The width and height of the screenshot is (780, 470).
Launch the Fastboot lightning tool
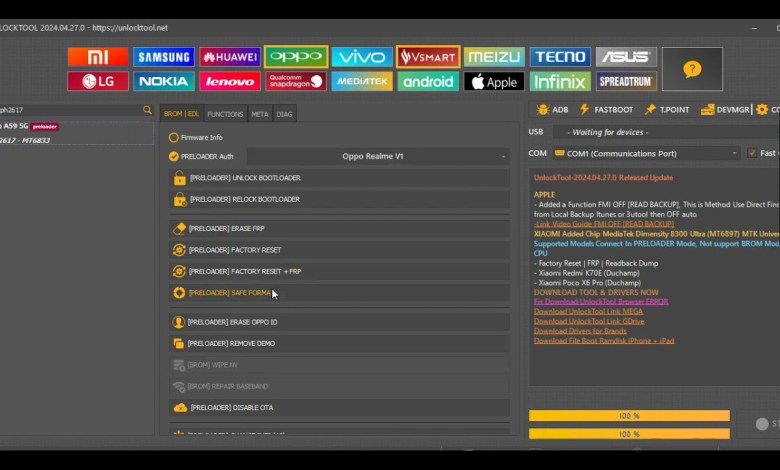606,109
